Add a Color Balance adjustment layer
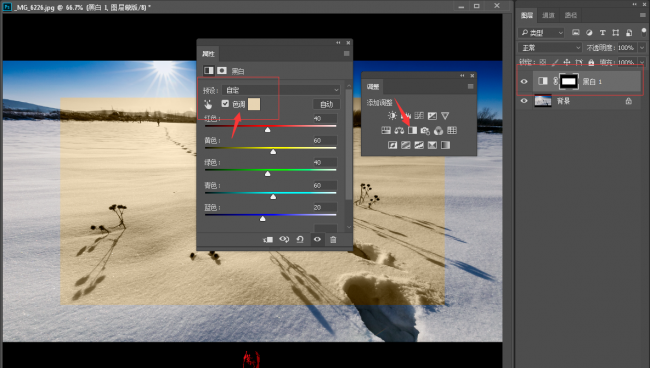650x368 pixels. [x=399, y=131]
